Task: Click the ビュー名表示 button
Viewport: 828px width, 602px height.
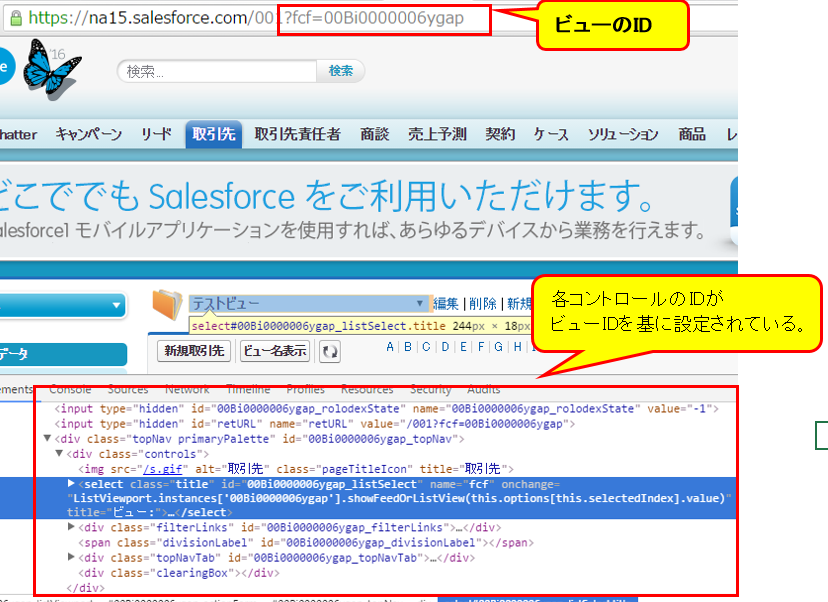Action: 275,351
